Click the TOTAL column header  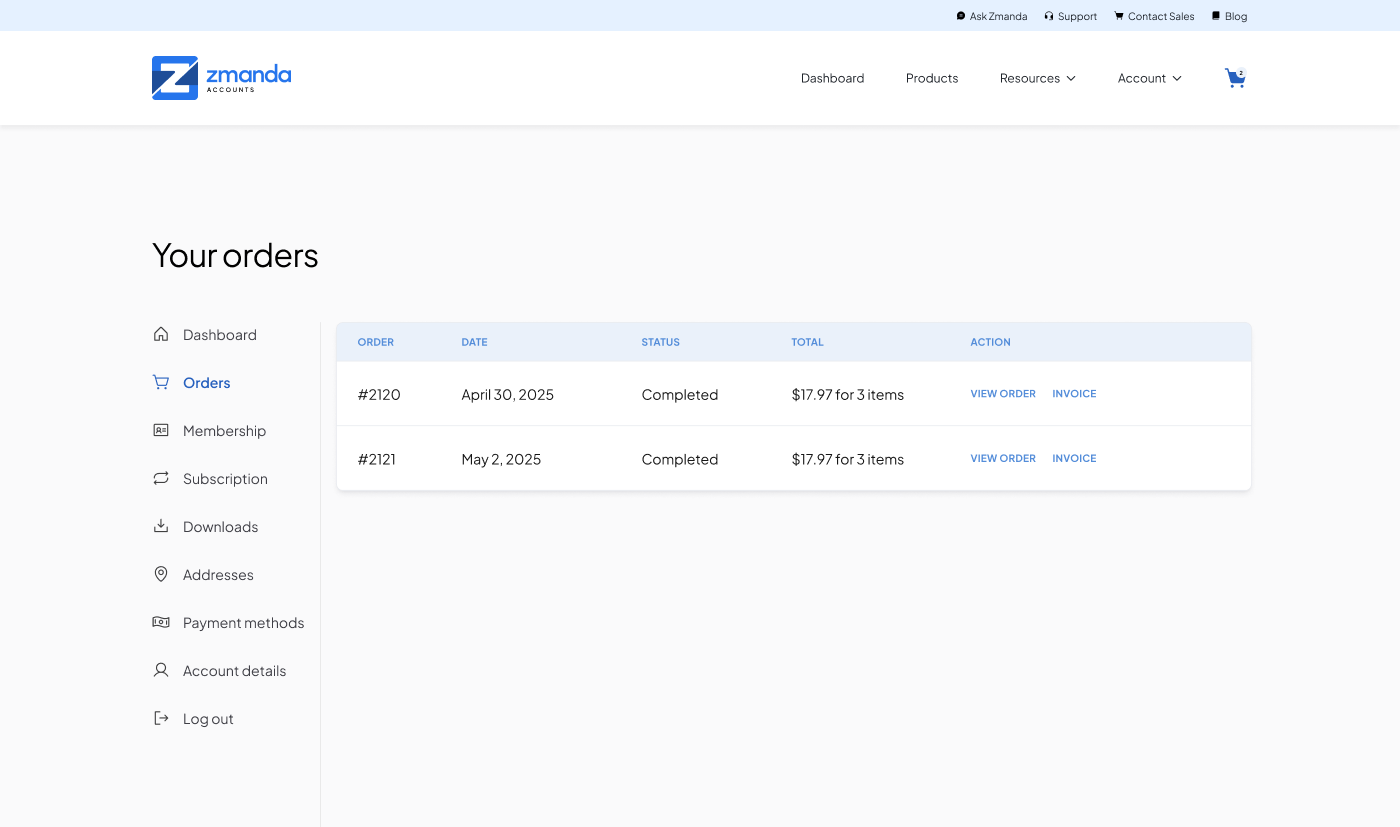point(808,342)
